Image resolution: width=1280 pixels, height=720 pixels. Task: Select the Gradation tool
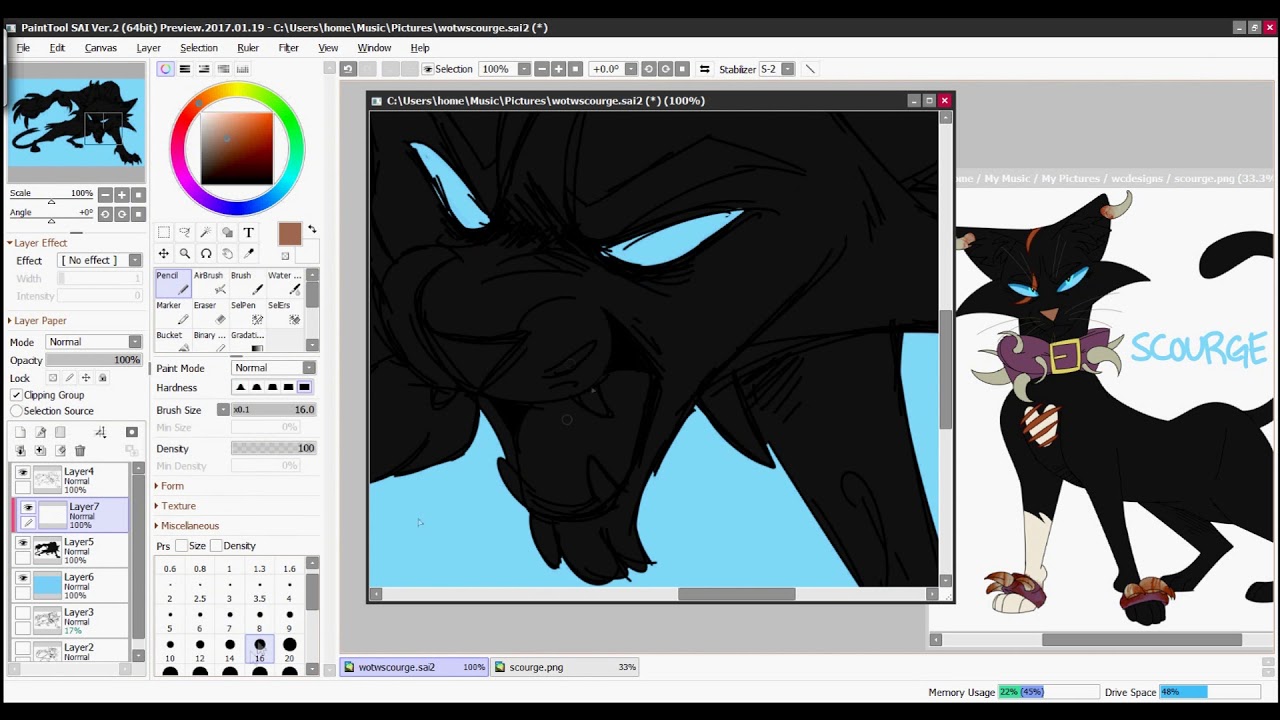point(248,341)
